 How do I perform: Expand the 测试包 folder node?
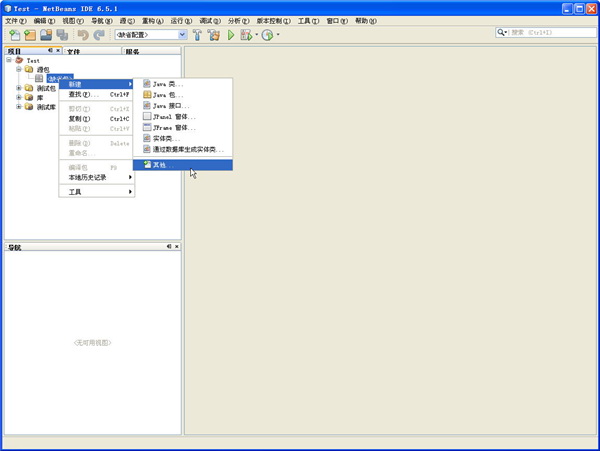pyautogui.click(x=18, y=88)
